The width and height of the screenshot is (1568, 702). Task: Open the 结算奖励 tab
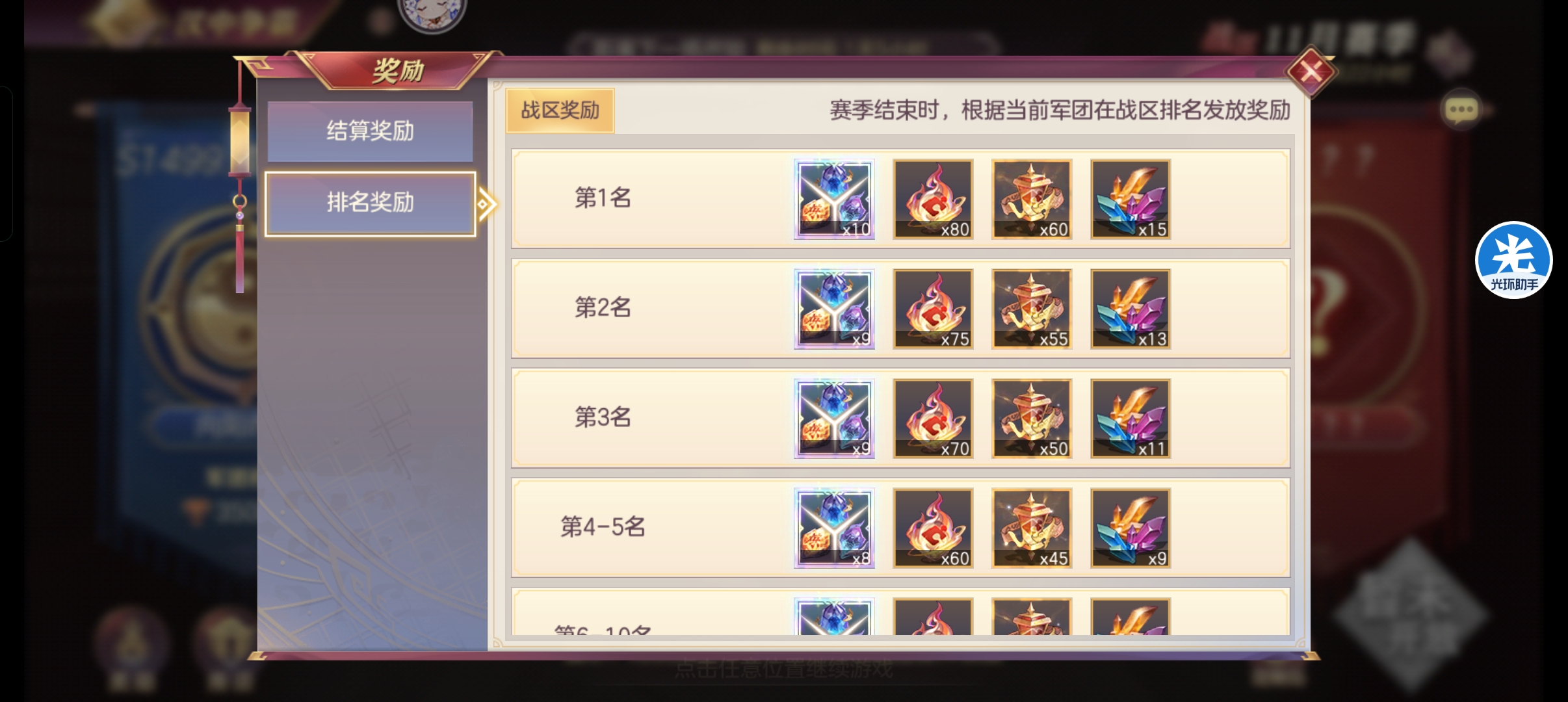(x=370, y=131)
